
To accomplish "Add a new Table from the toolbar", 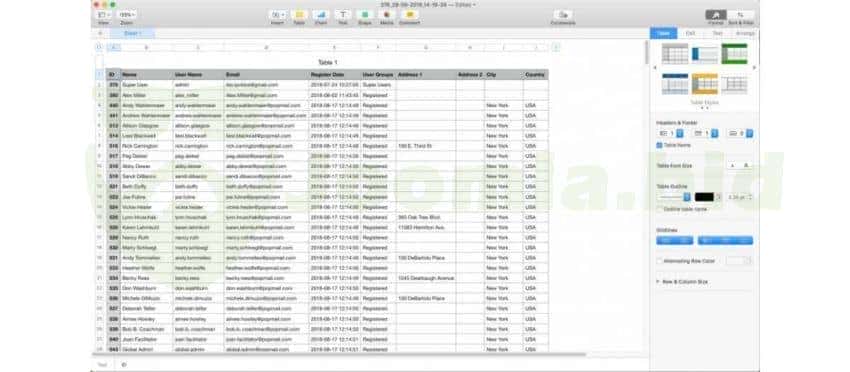I will click(x=299, y=15).
